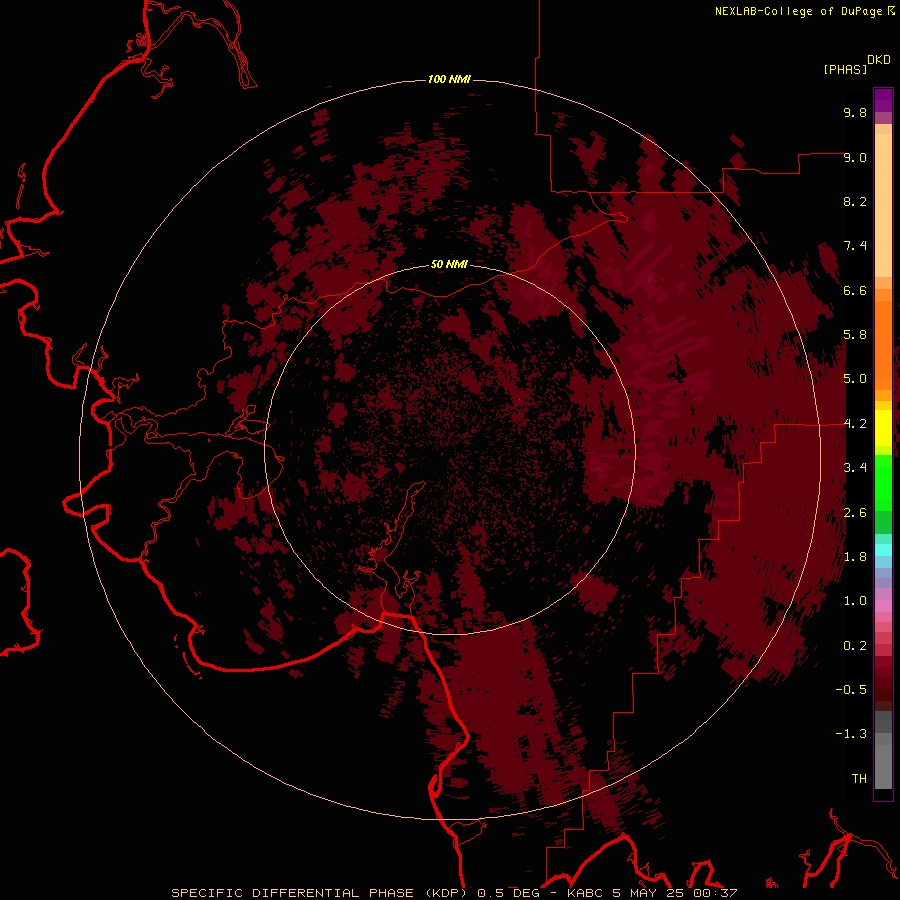Click the [PHAS] units label
The height and width of the screenshot is (900, 900).
click(x=845, y=70)
